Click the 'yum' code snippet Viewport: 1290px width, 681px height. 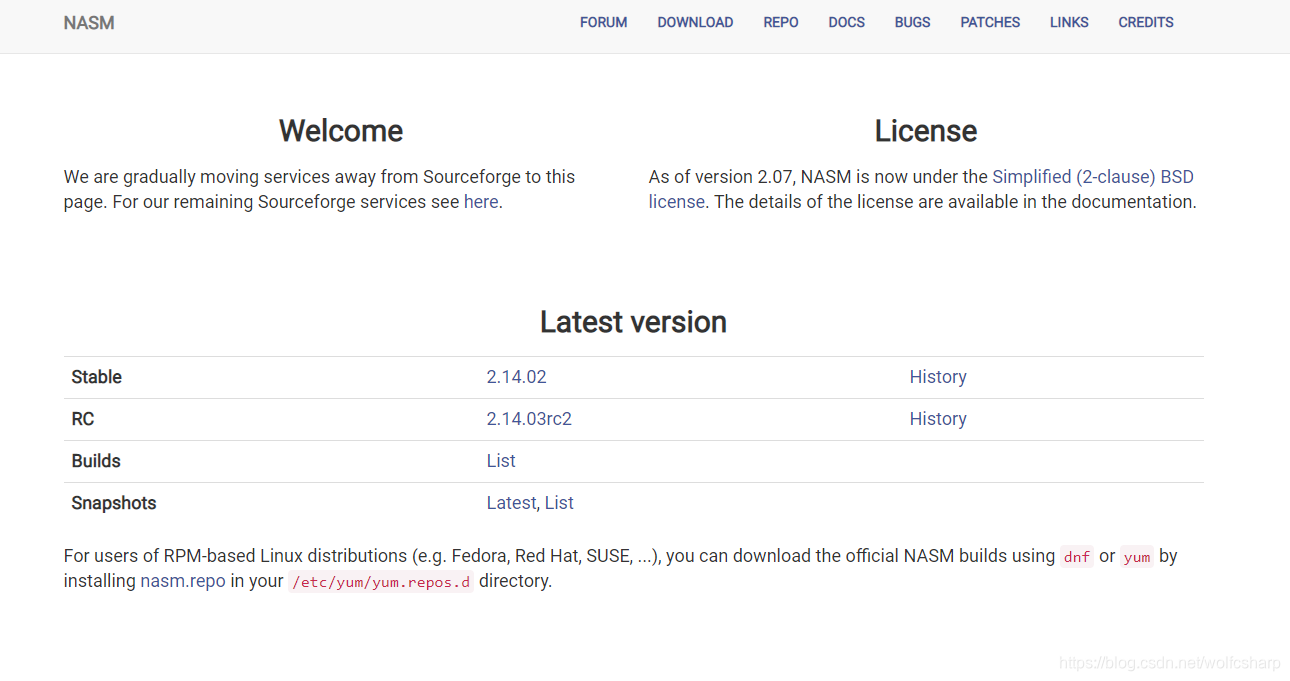point(1137,557)
